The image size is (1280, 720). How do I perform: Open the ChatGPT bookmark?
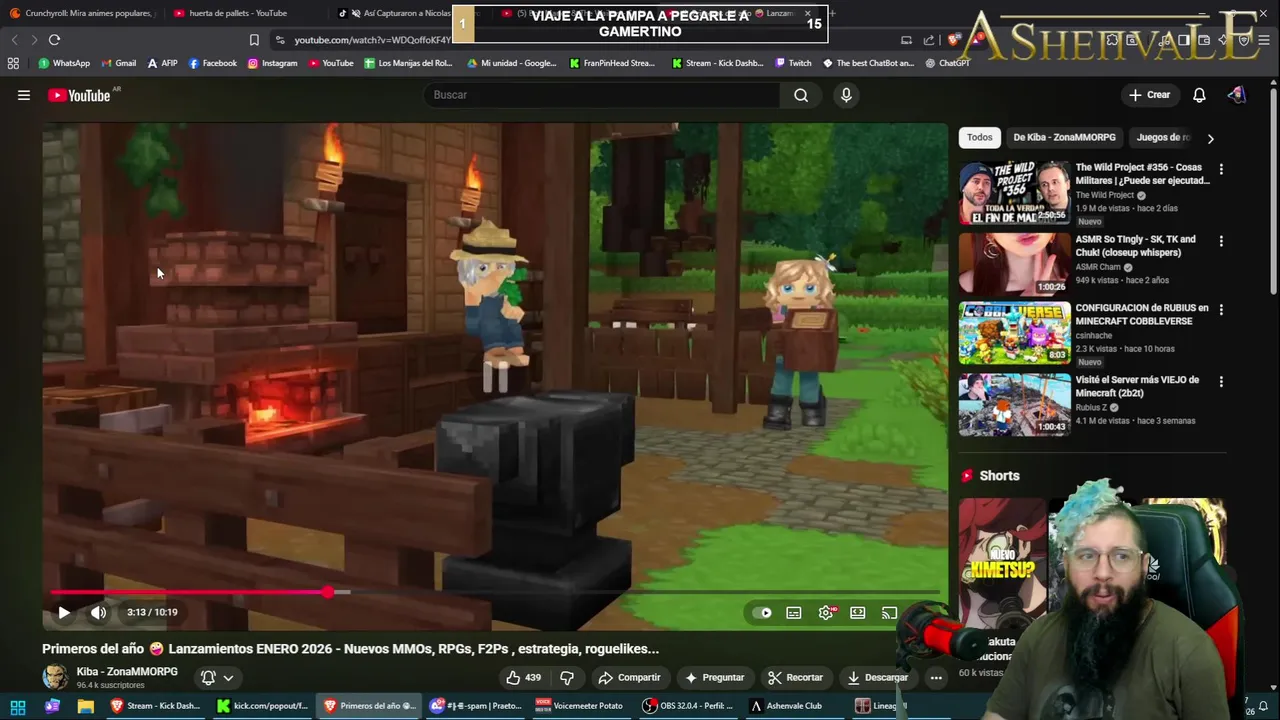click(x=948, y=63)
